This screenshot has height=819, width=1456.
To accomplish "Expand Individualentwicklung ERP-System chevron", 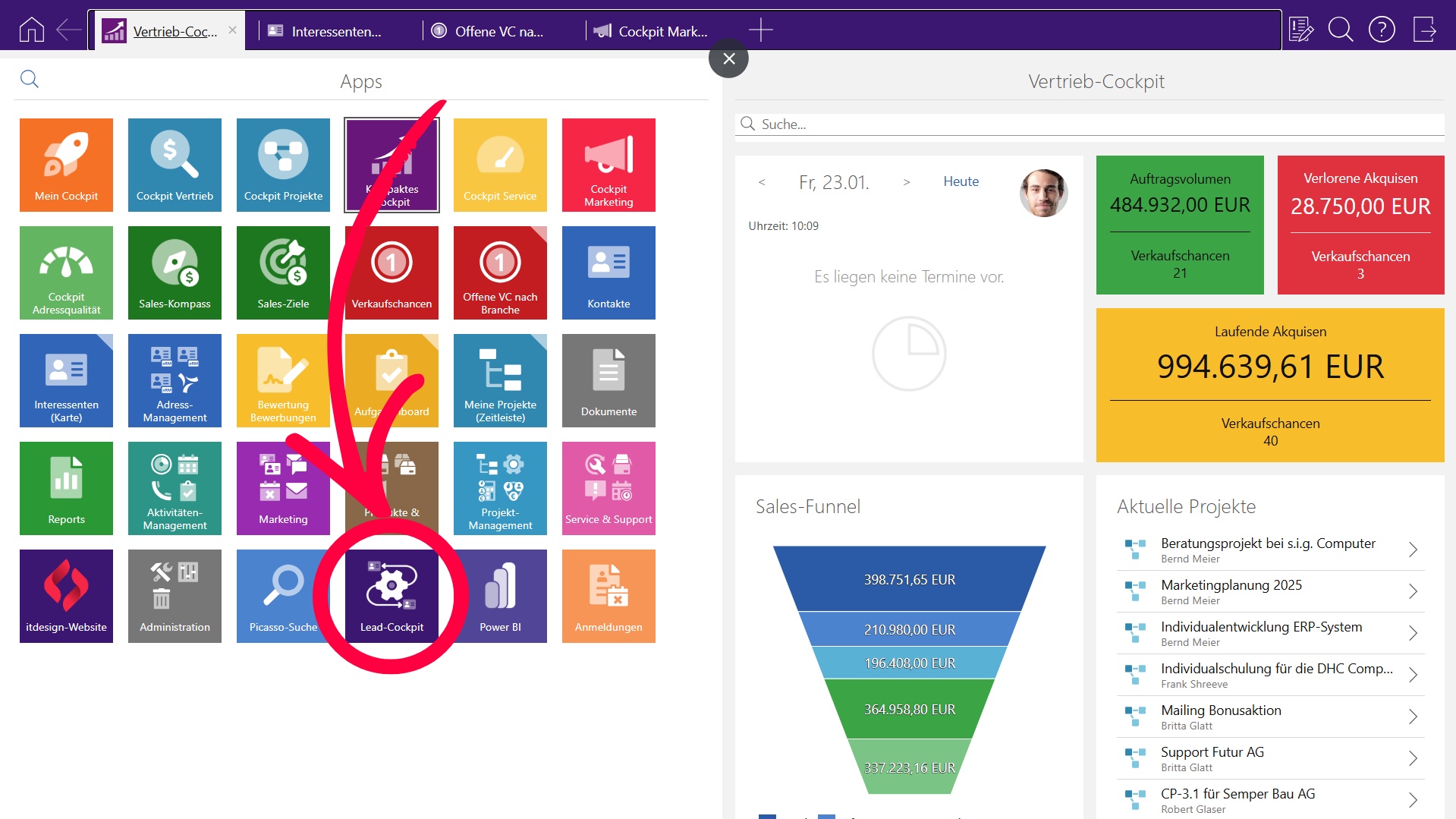I will (x=1413, y=633).
